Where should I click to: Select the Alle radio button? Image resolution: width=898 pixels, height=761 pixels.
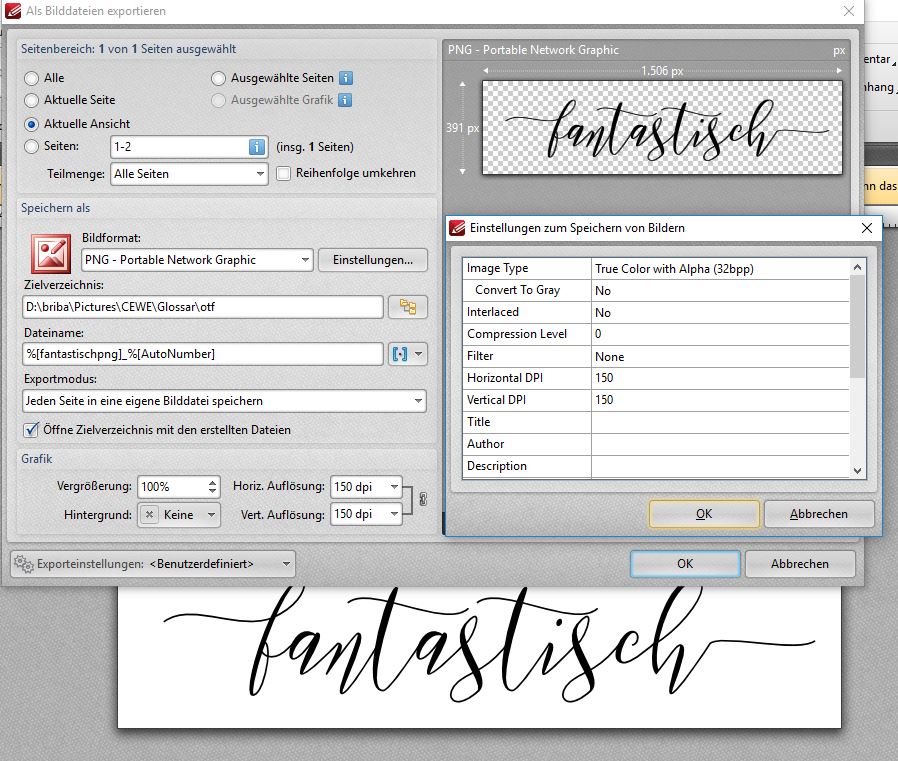pyautogui.click(x=31, y=78)
